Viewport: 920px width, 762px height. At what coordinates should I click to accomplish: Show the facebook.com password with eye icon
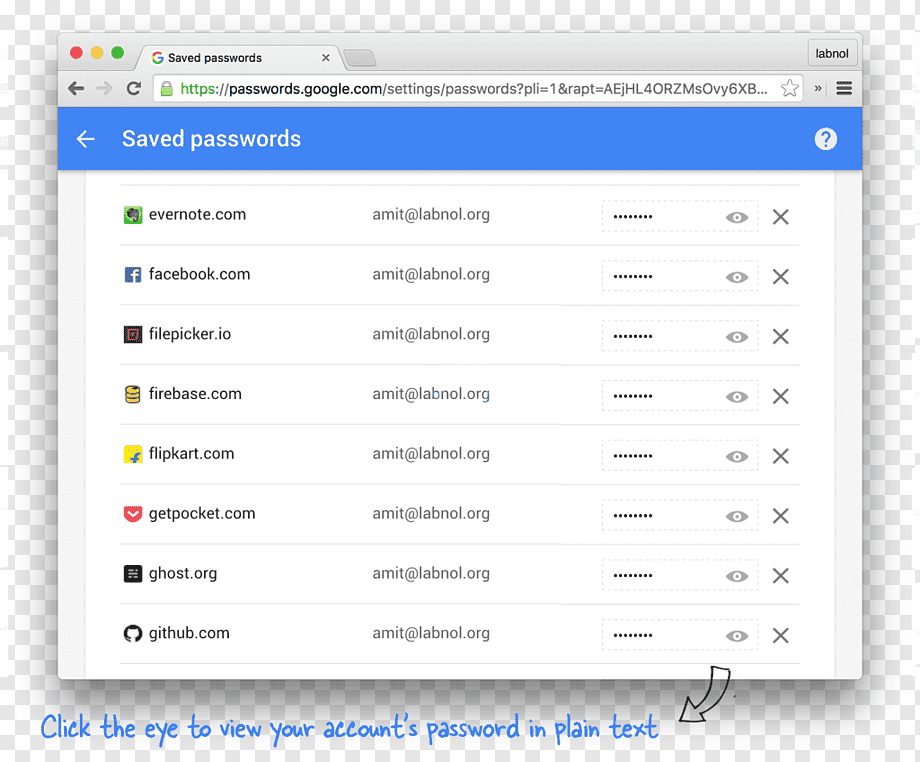click(x=736, y=277)
